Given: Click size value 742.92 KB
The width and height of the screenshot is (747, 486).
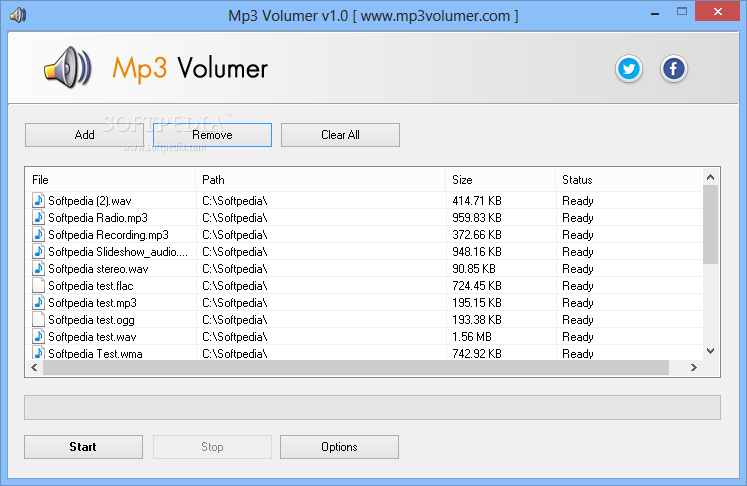Looking at the screenshot, I should tap(477, 354).
